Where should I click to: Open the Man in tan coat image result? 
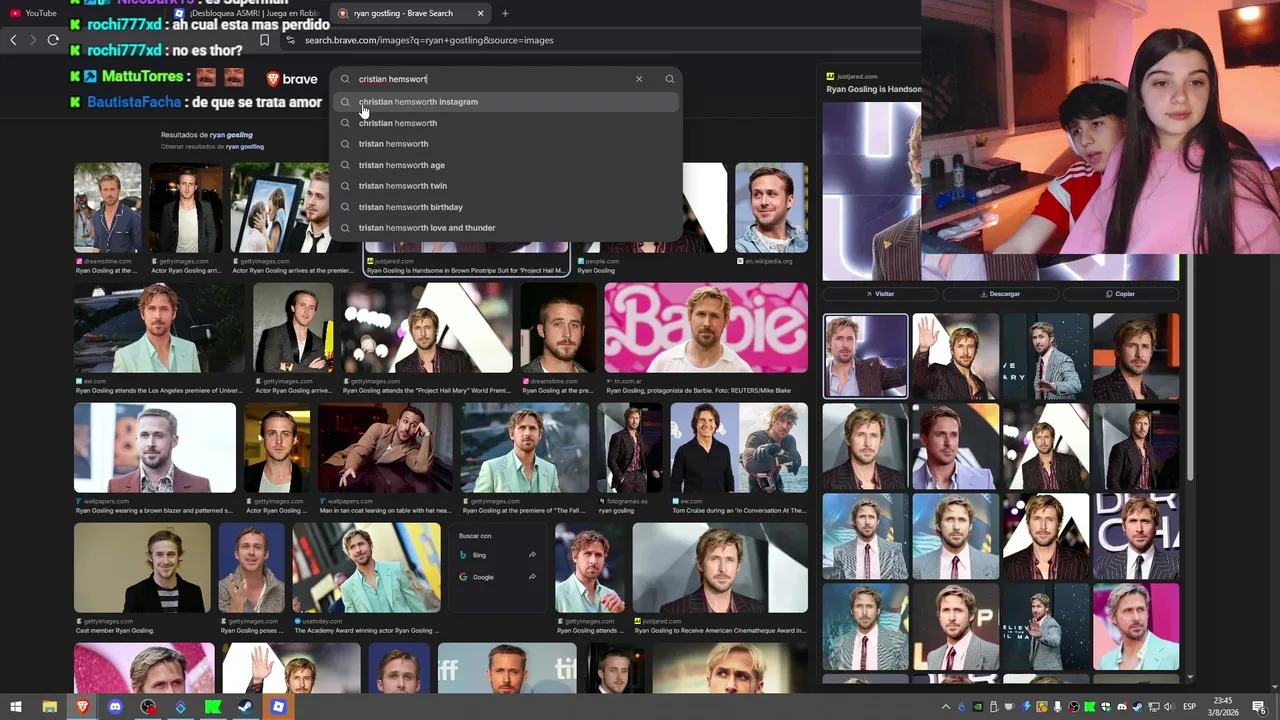click(x=385, y=448)
